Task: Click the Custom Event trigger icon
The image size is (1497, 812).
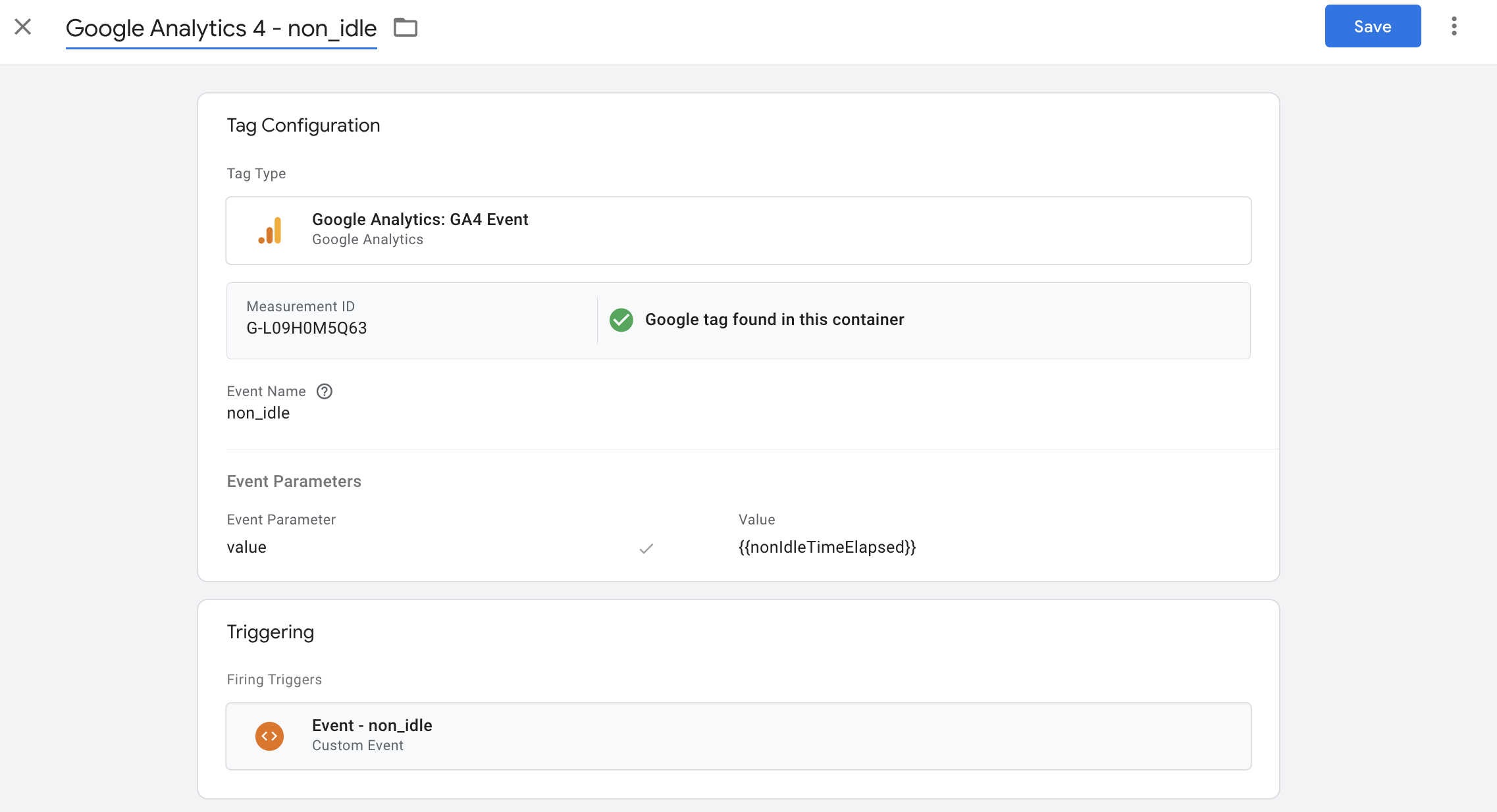Action: tap(269, 736)
